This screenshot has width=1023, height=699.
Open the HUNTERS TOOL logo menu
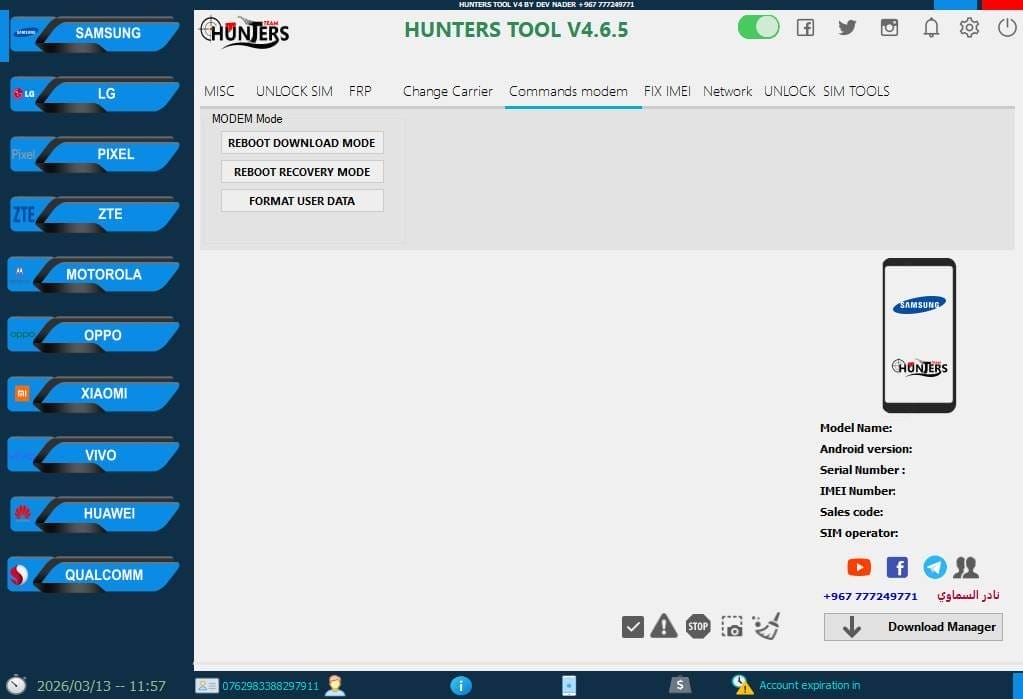(x=246, y=33)
